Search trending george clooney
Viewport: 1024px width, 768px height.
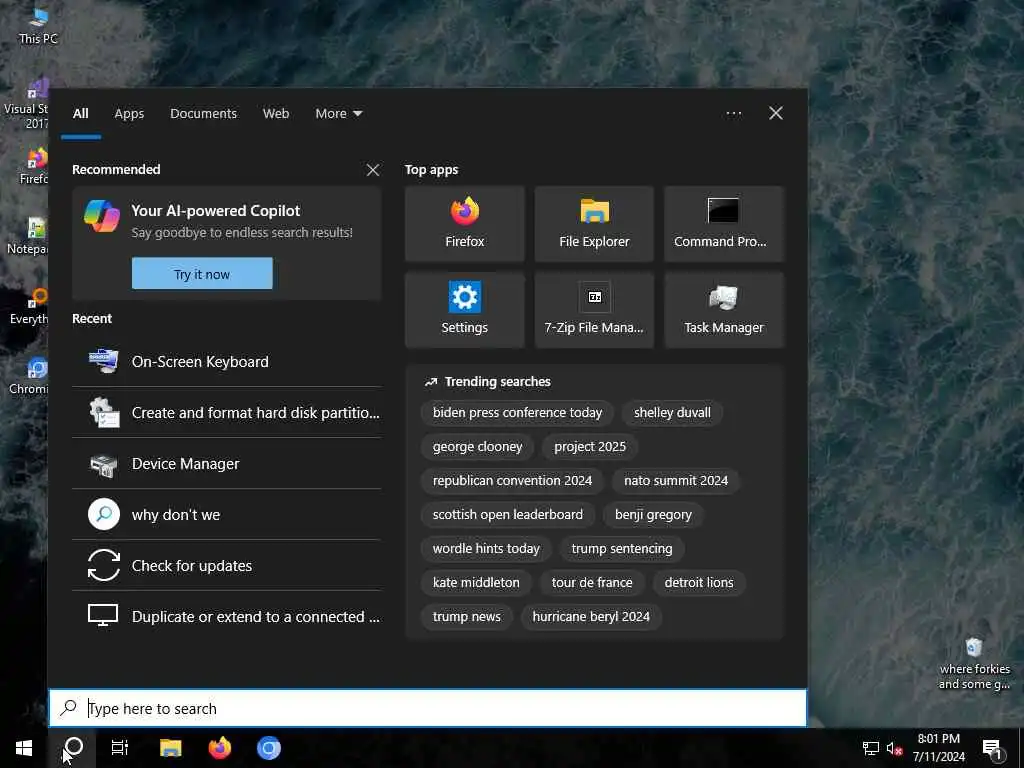[x=477, y=447]
